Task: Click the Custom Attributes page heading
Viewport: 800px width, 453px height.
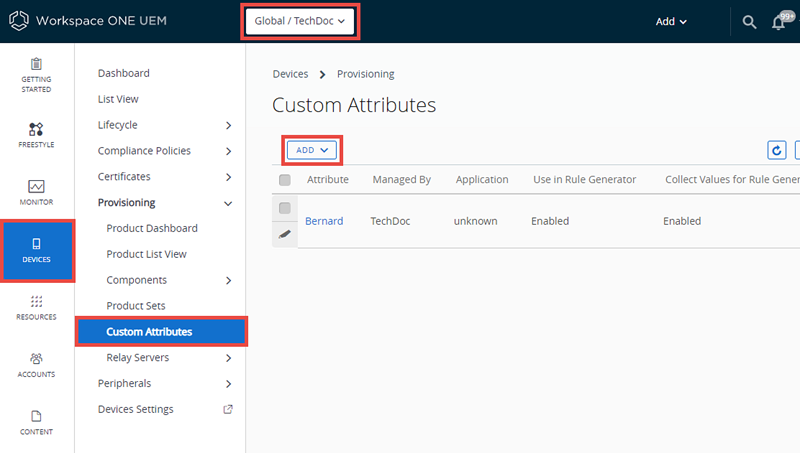Action: (x=354, y=105)
